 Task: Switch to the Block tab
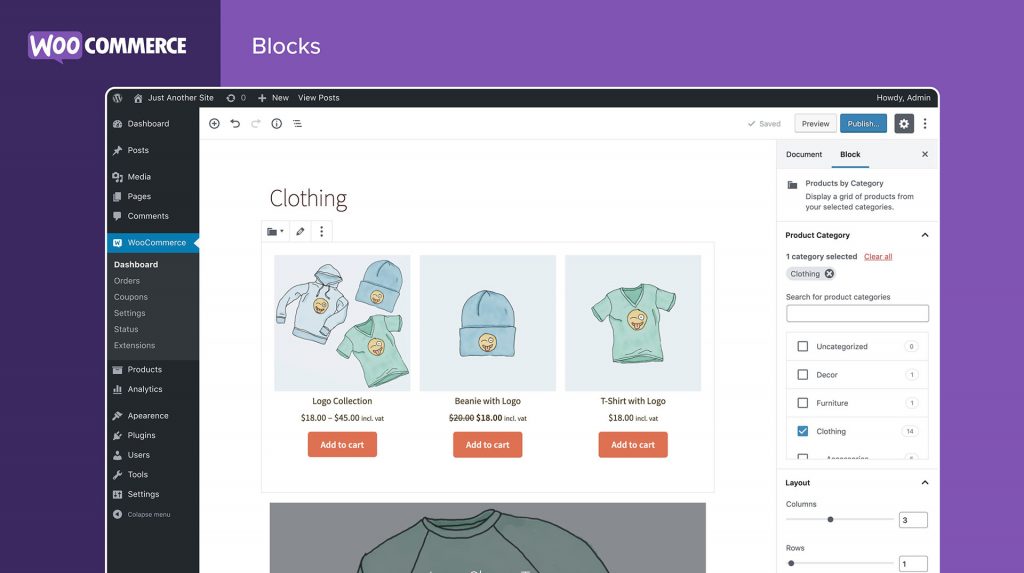tap(850, 154)
